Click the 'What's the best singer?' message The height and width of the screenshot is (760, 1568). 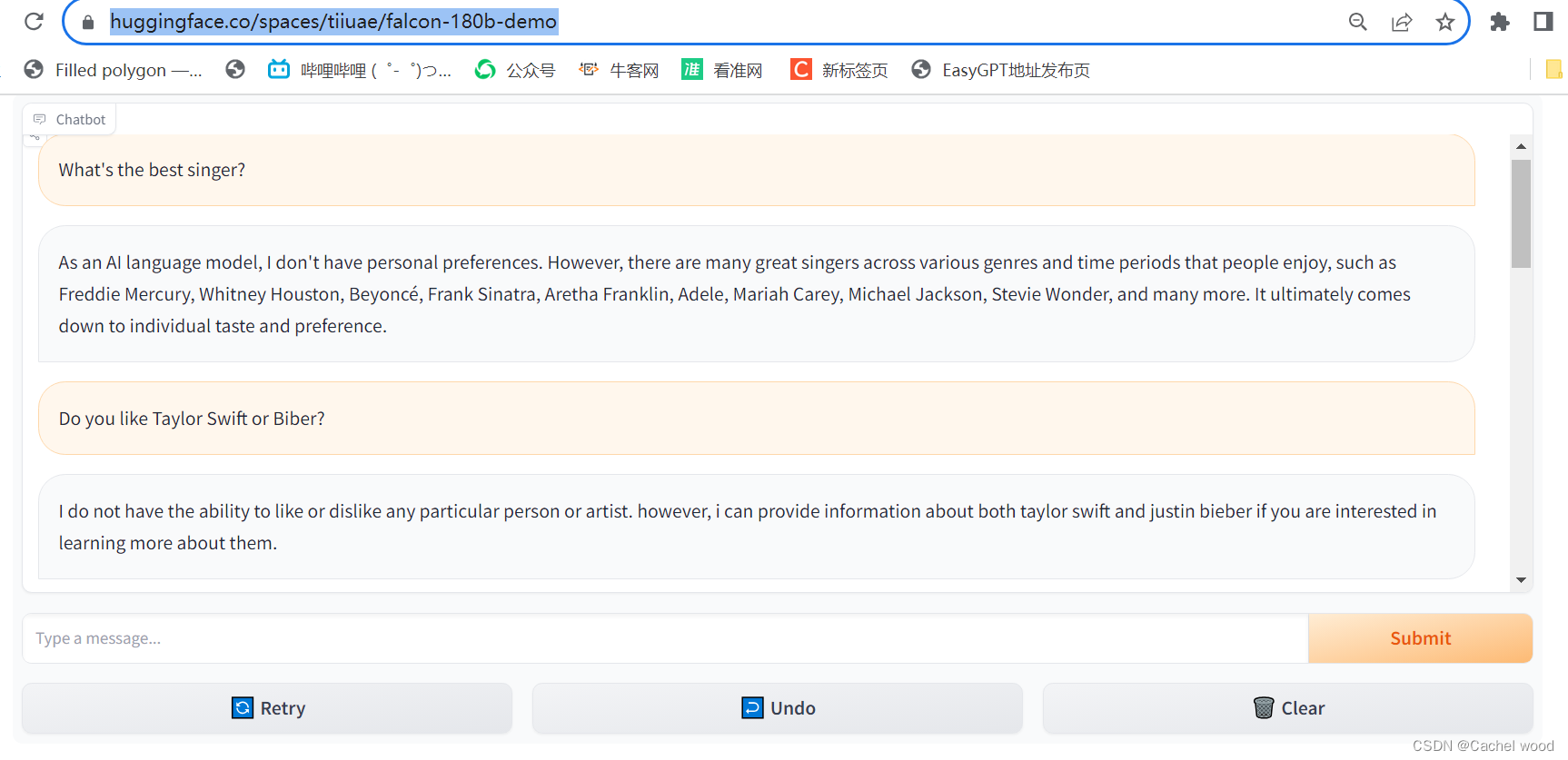756,170
